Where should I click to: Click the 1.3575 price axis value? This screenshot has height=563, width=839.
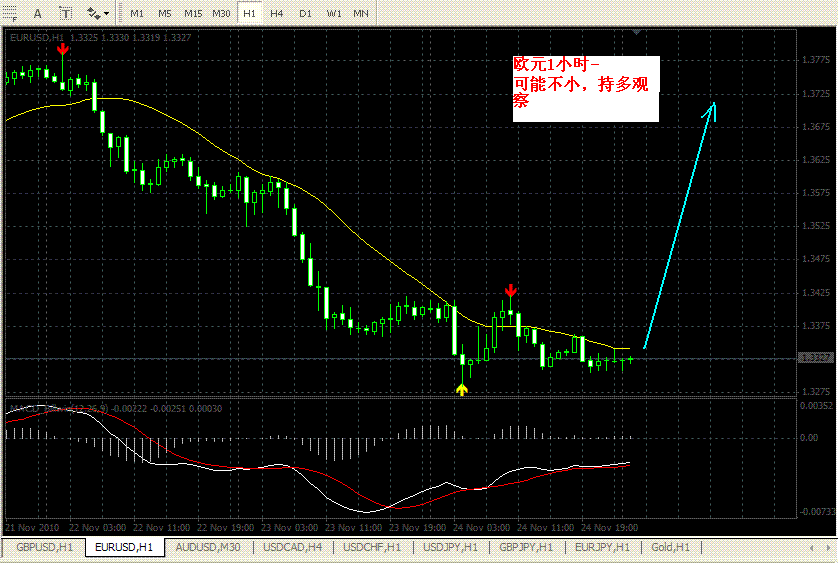coord(816,193)
